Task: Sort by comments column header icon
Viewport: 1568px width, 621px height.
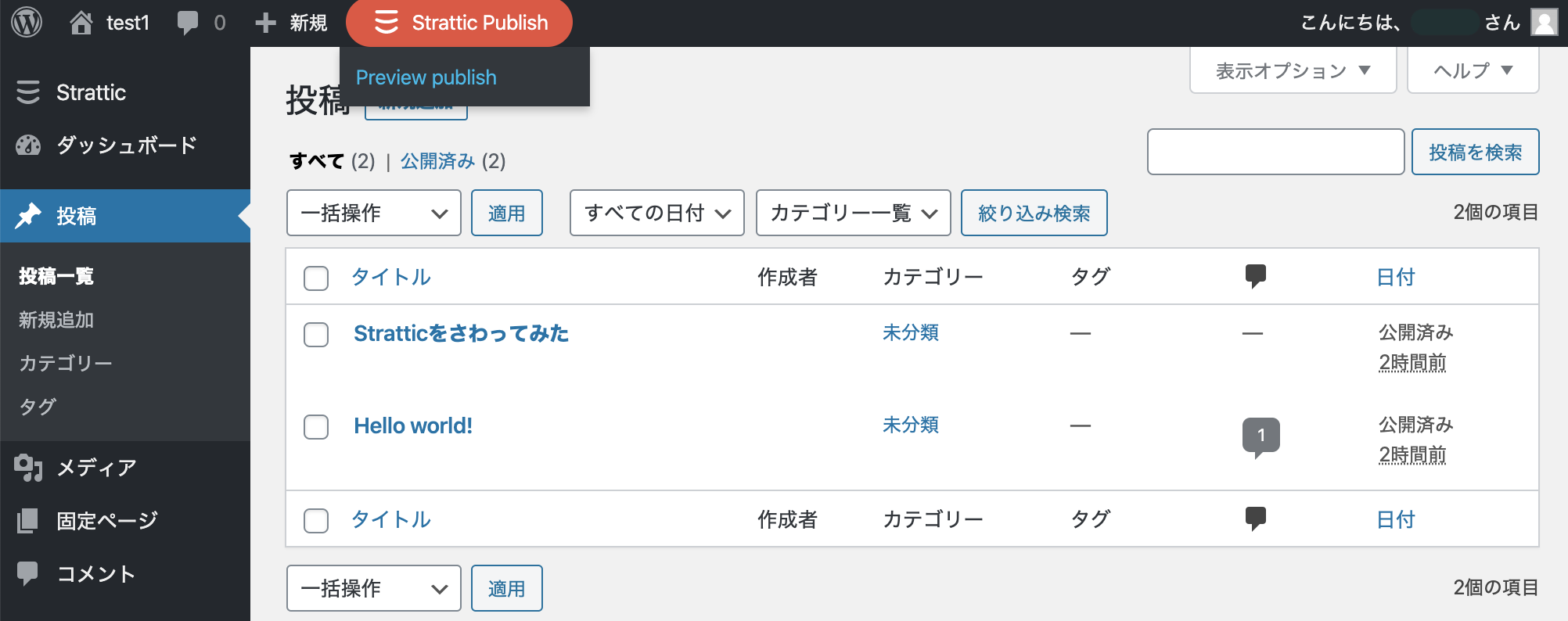Action: coord(1255,276)
